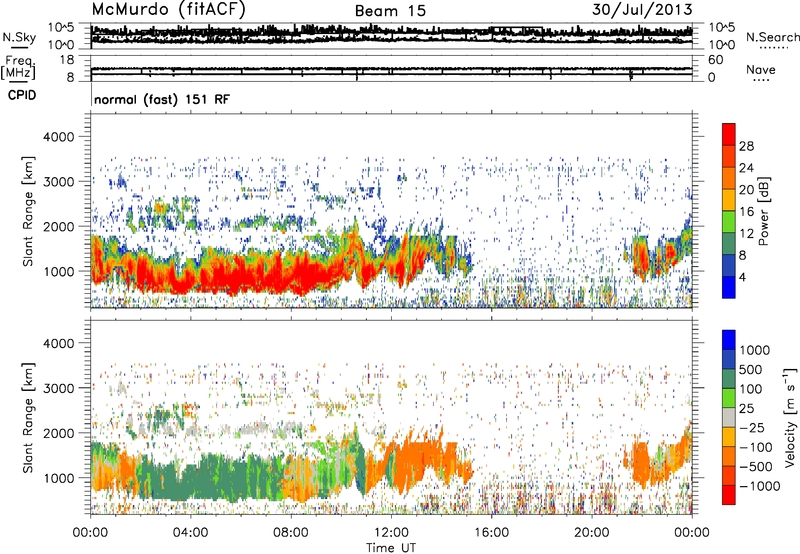
Task: Click the 4 tick on power colorbar
Action: click(742, 277)
